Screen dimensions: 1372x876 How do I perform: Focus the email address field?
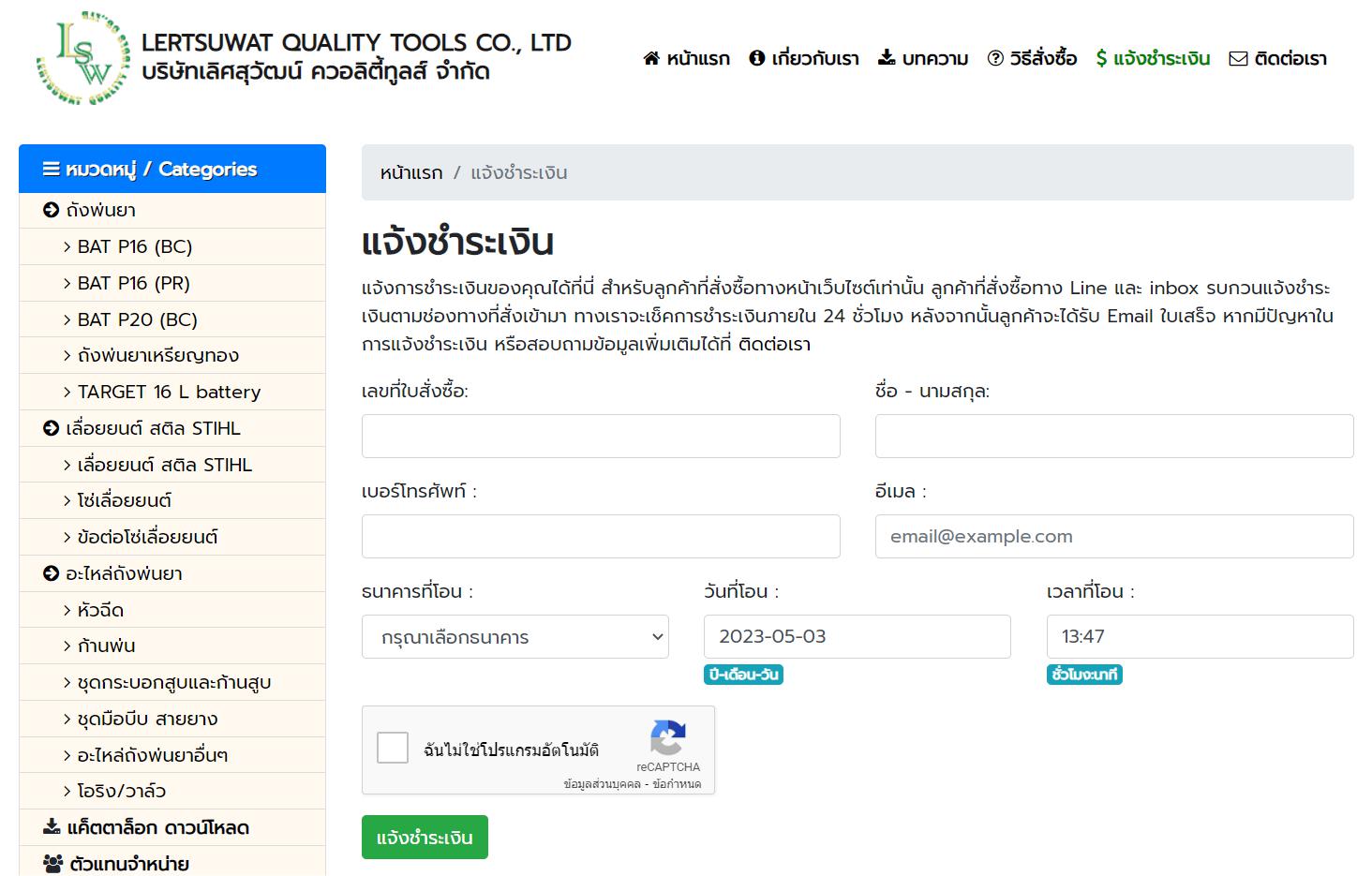tap(1113, 537)
